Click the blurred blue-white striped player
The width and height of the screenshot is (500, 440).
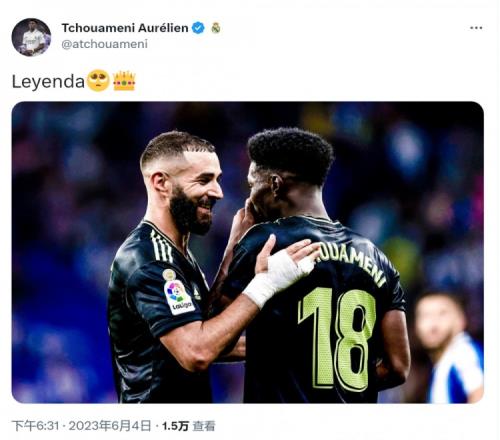pos(448,347)
